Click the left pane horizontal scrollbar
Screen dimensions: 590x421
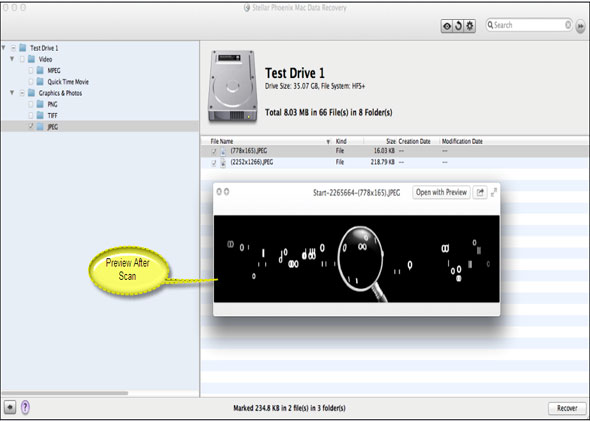pos(65,393)
